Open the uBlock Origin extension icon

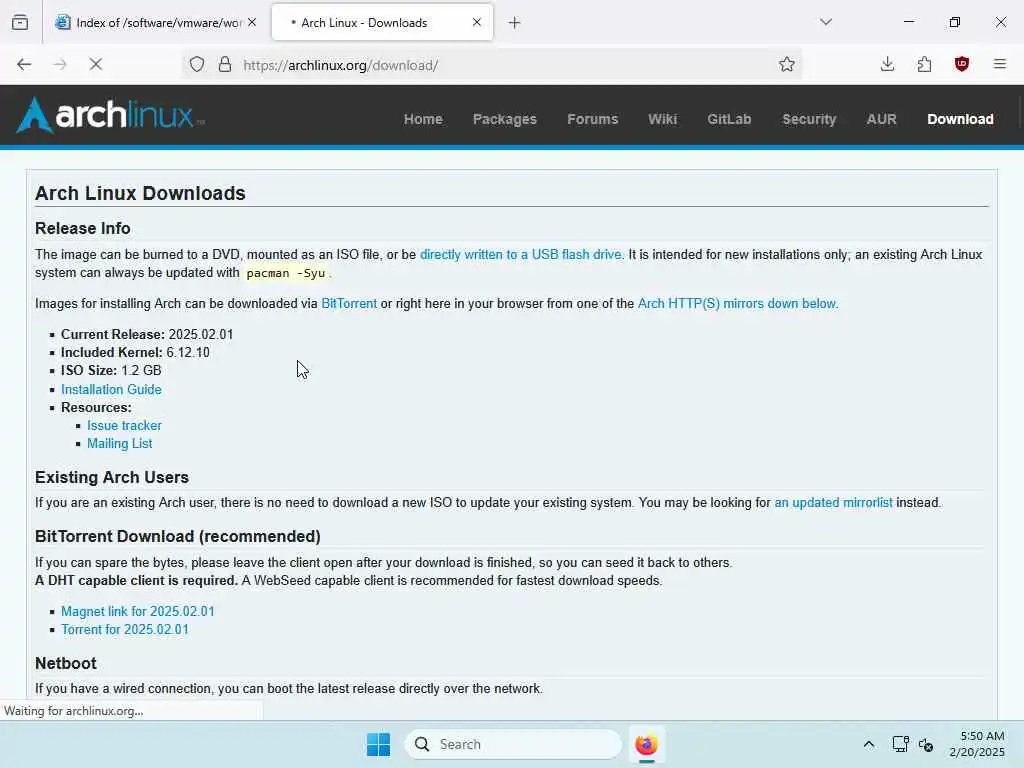961,64
